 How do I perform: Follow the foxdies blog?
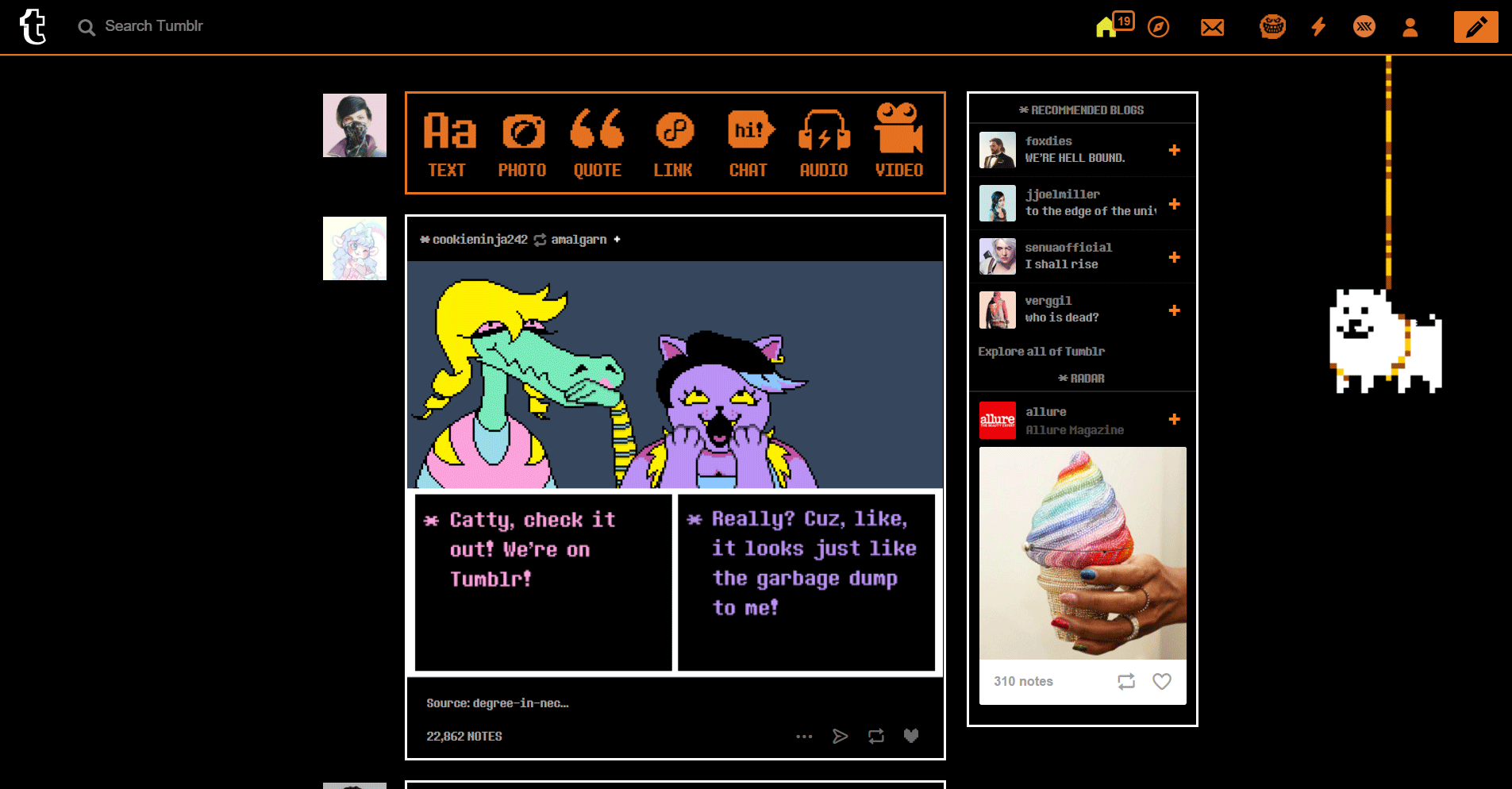tap(1174, 150)
